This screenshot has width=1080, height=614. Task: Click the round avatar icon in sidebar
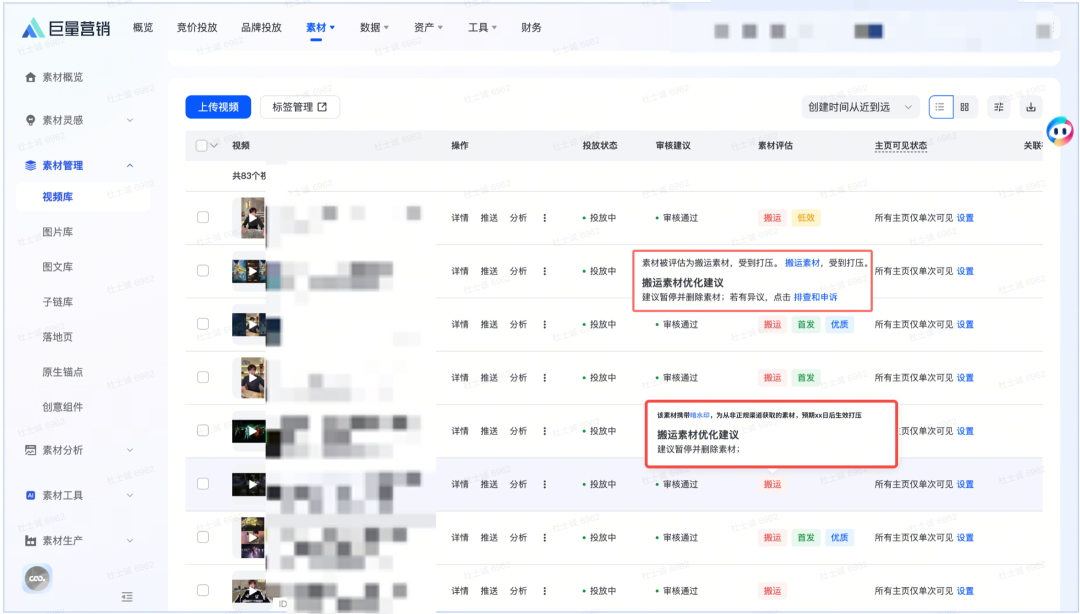click(38, 578)
